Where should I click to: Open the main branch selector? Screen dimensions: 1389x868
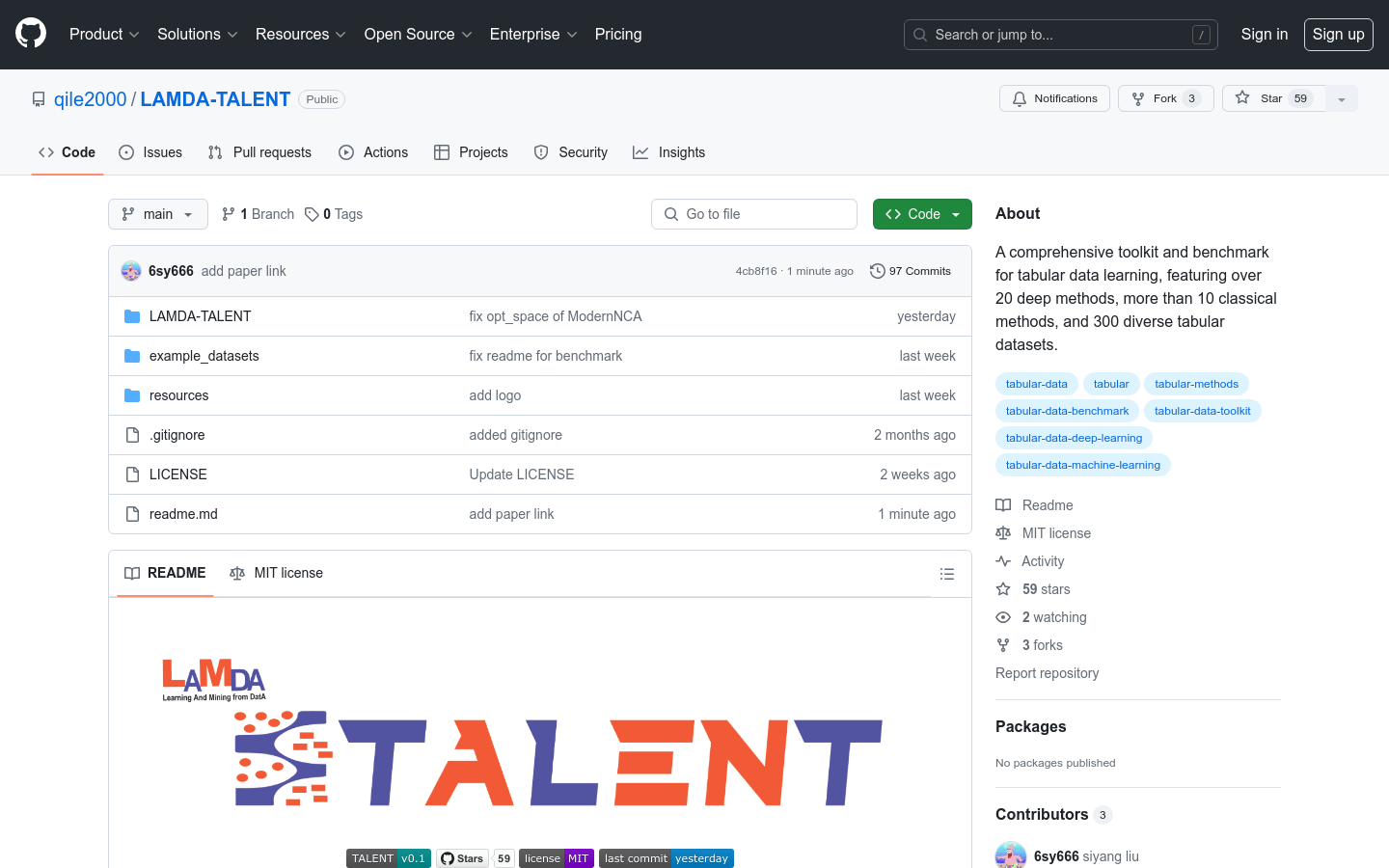(158, 214)
